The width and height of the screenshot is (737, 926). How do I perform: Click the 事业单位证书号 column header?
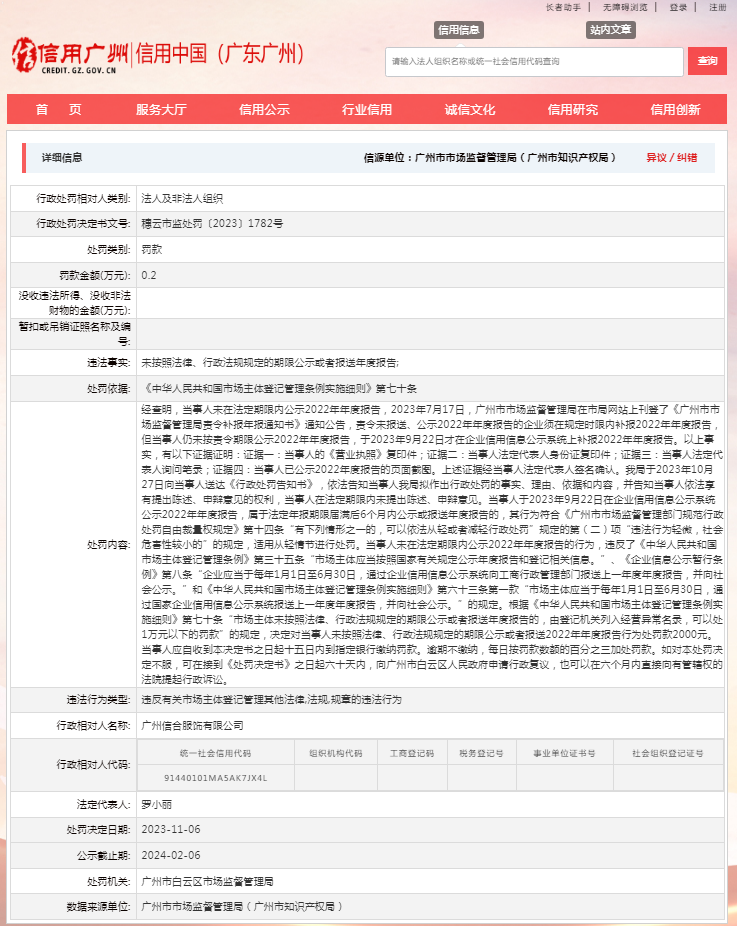[564, 753]
